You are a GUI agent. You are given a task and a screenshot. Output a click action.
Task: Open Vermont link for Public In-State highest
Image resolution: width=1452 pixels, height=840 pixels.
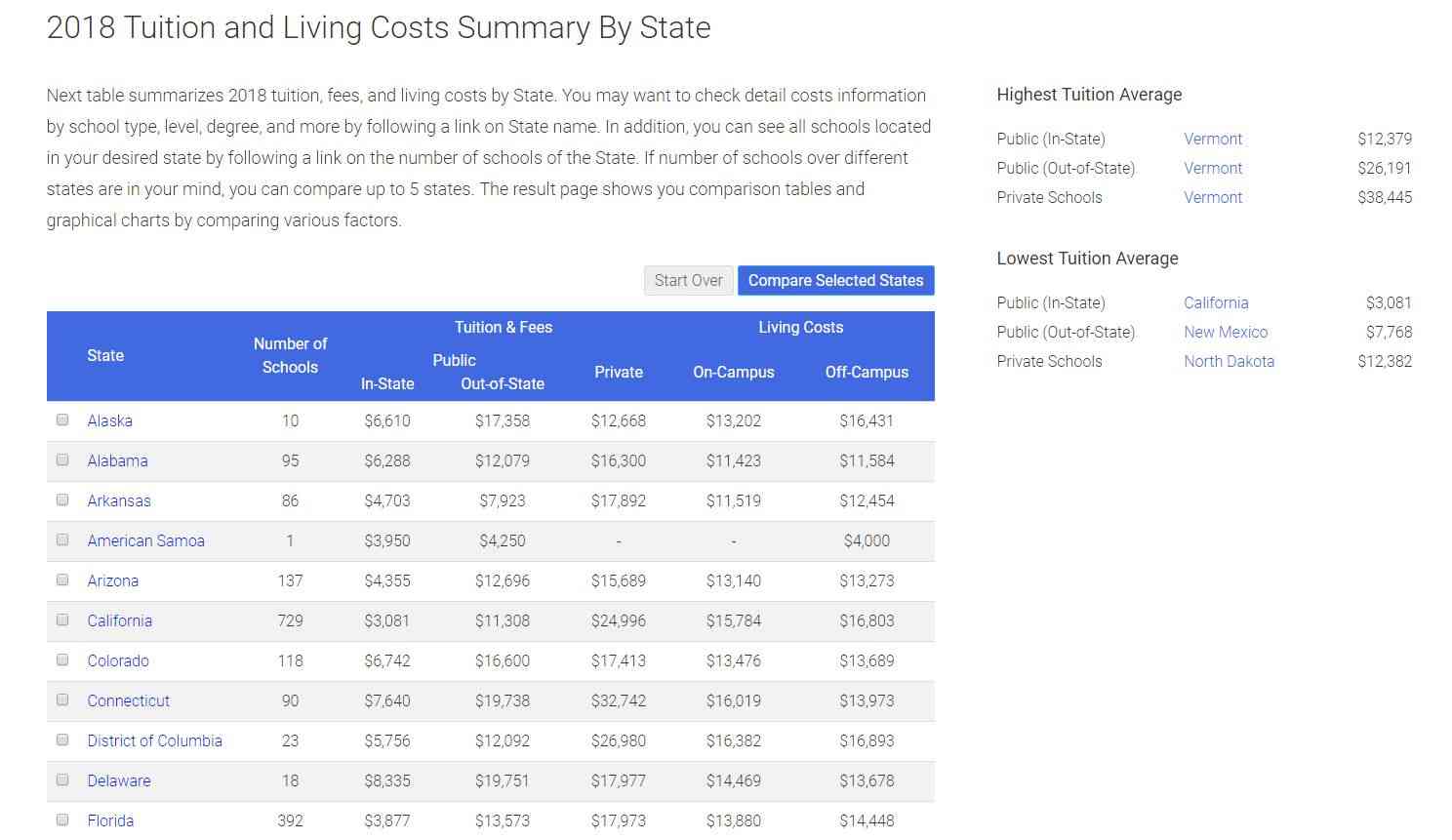[1213, 139]
